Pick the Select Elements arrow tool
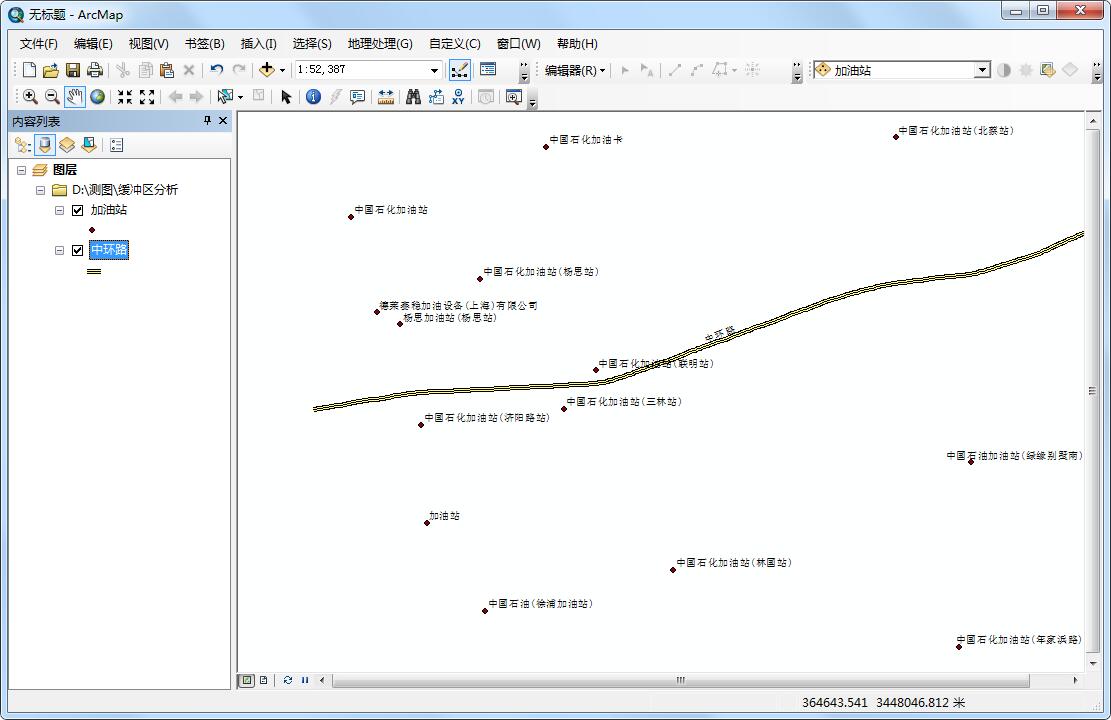The image size is (1111, 720). coord(286,96)
